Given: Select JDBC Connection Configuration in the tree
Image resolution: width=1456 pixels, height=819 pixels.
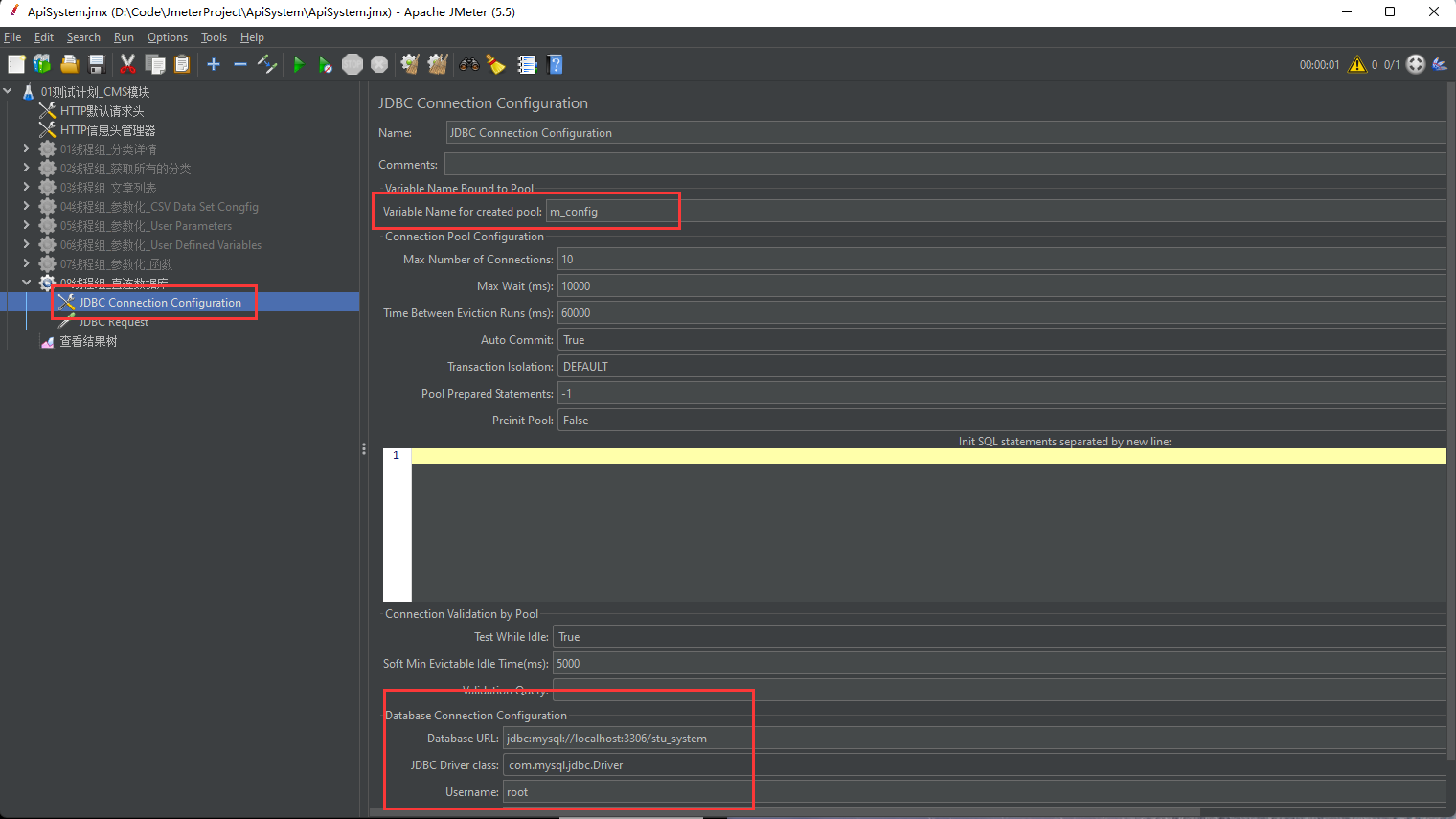Looking at the screenshot, I should click(x=160, y=303).
